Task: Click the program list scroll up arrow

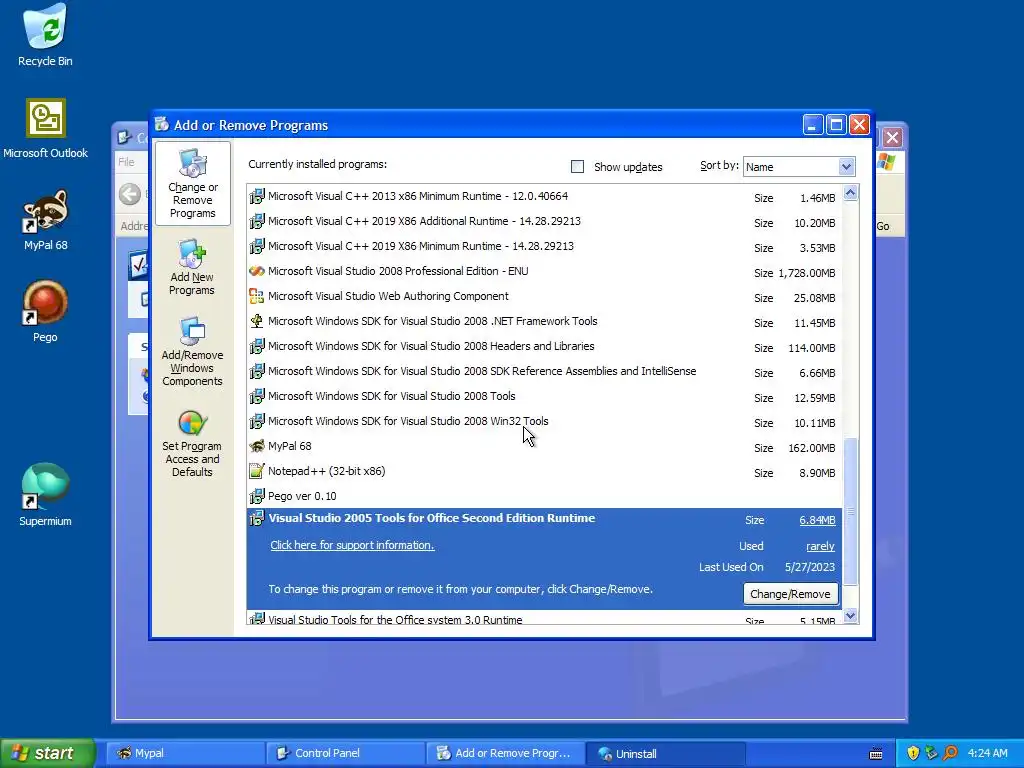Action: click(x=850, y=193)
